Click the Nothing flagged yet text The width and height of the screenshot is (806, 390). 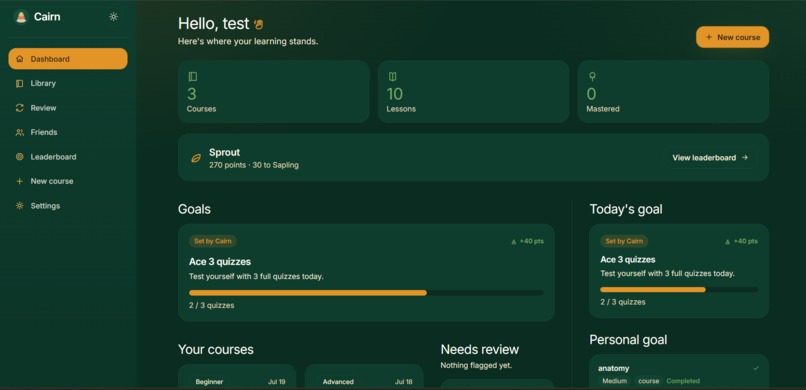pyautogui.click(x=476, y=366)
